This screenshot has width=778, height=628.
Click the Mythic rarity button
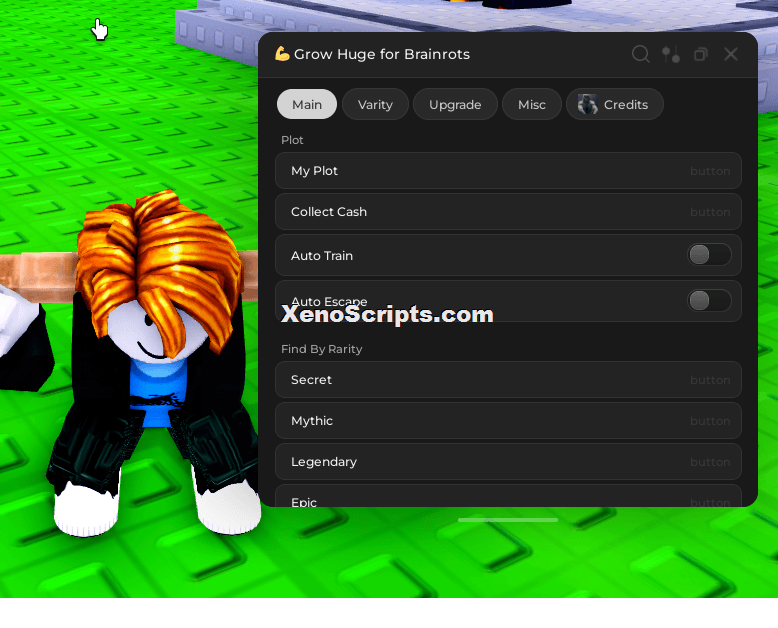508,421
